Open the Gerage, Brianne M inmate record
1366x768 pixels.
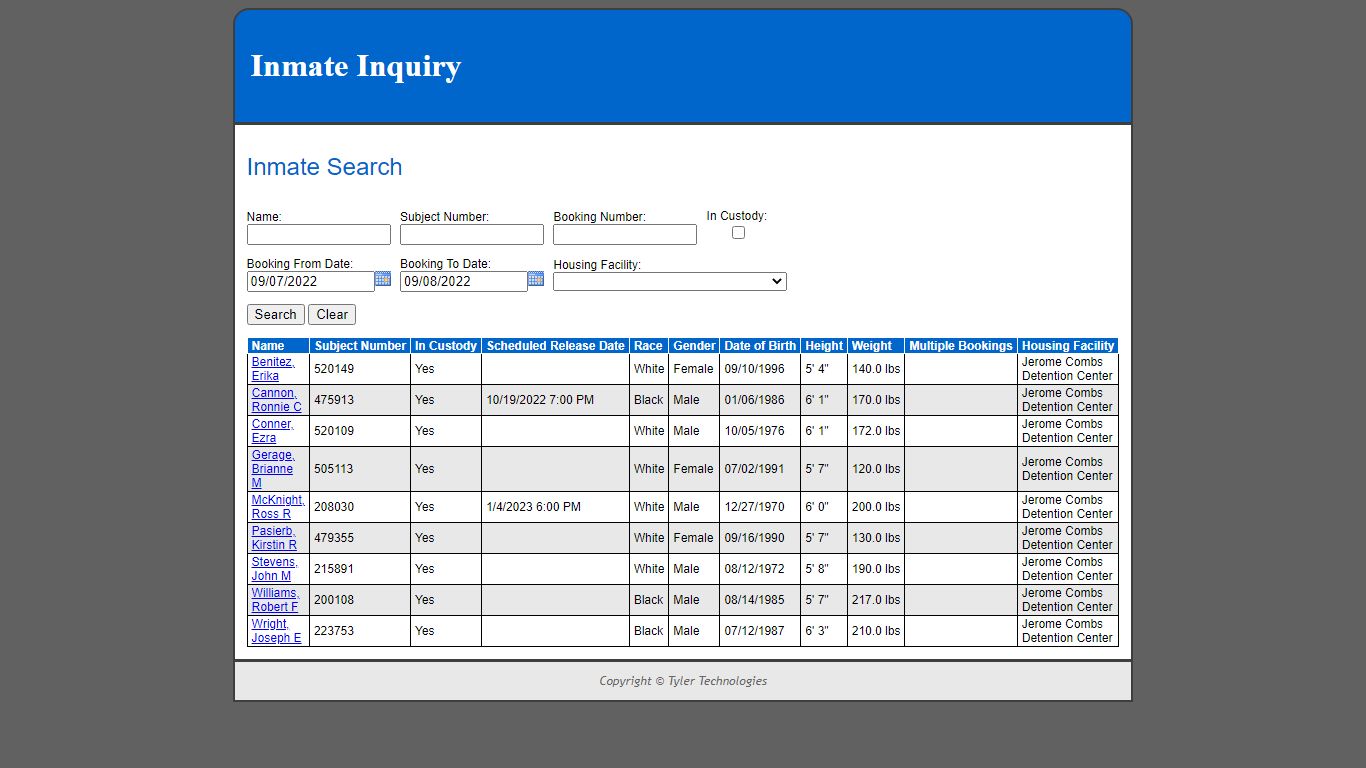tap(273, 469)
